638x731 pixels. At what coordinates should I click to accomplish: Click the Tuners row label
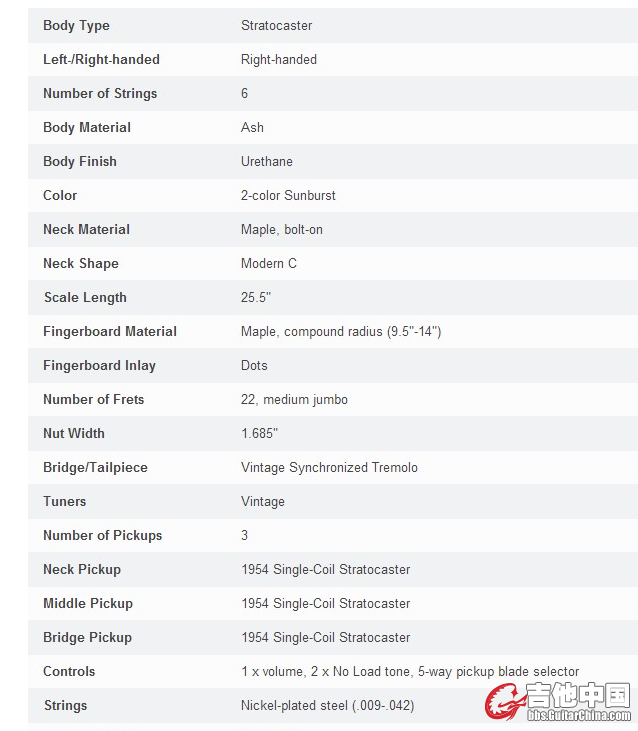[x=64, y=501]
